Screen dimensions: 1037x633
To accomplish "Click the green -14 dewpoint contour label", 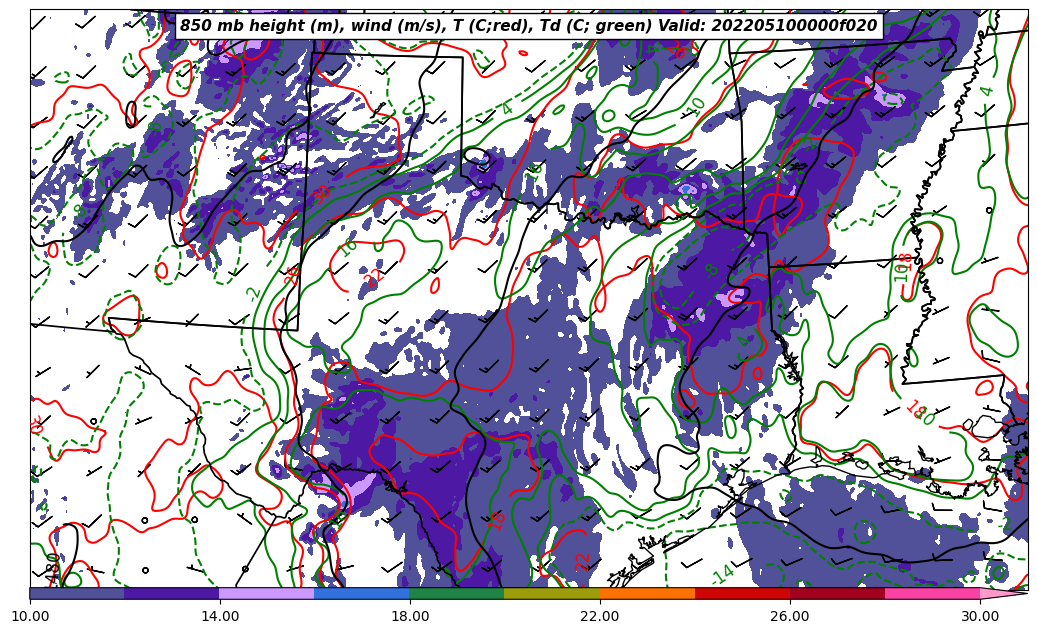I will point(723,574).
